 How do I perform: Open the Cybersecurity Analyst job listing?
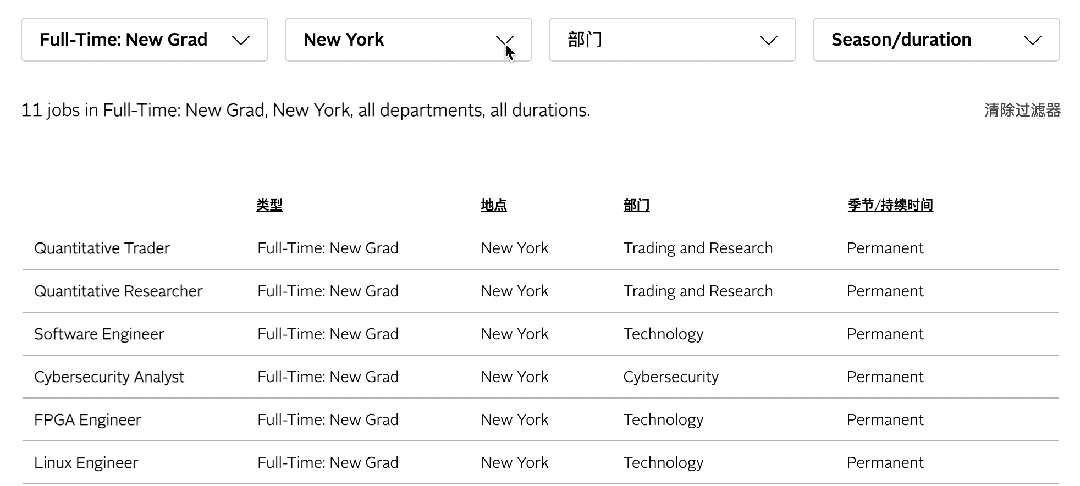[x=109, y=377]
